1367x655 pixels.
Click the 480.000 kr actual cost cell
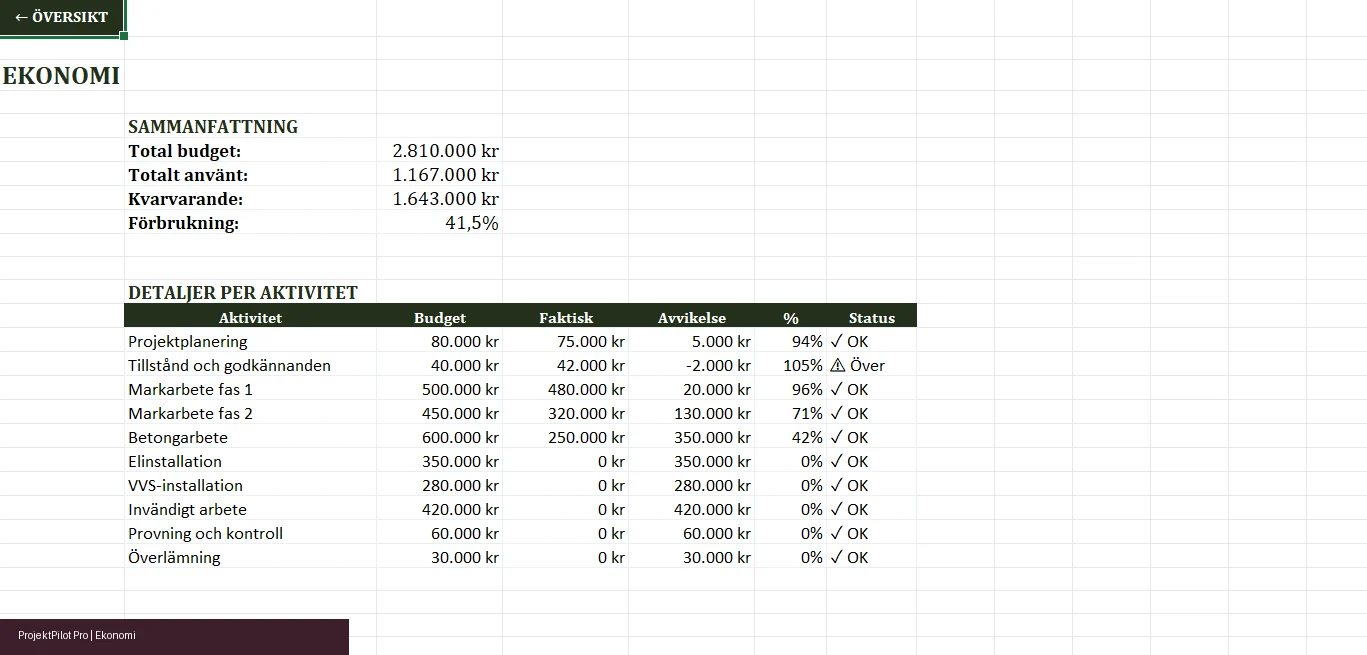586,389
